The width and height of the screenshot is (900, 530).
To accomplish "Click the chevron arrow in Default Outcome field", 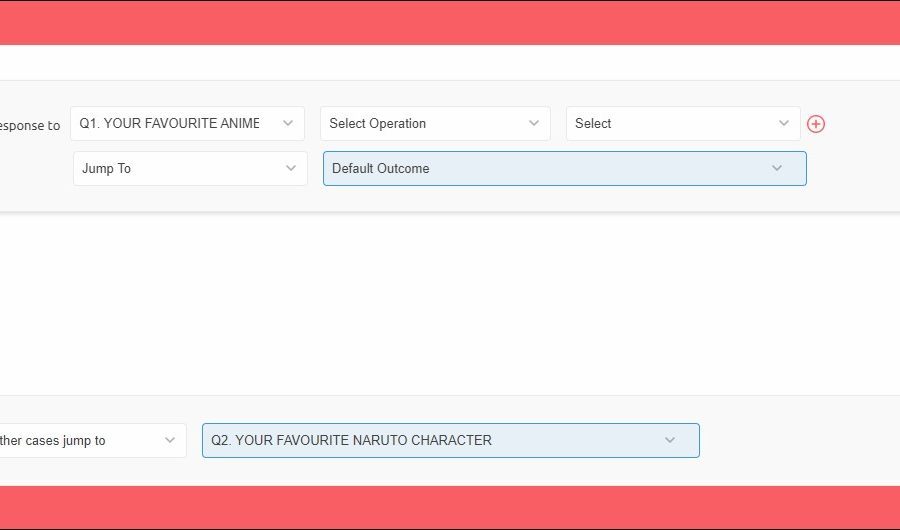I will (x=777, y=168).
